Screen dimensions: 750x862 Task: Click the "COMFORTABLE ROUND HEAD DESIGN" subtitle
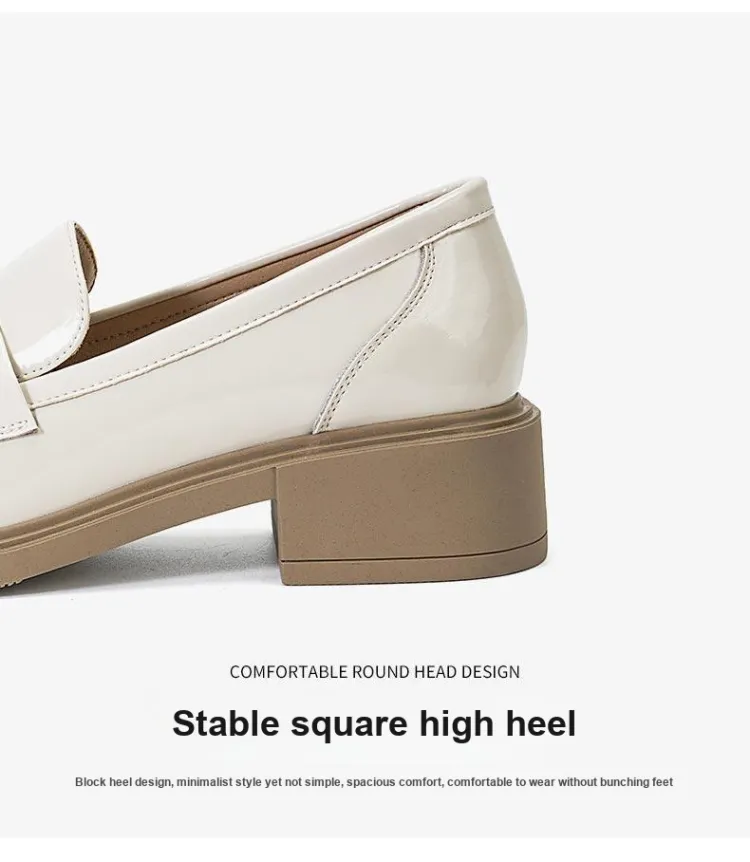tap(374, 672)
